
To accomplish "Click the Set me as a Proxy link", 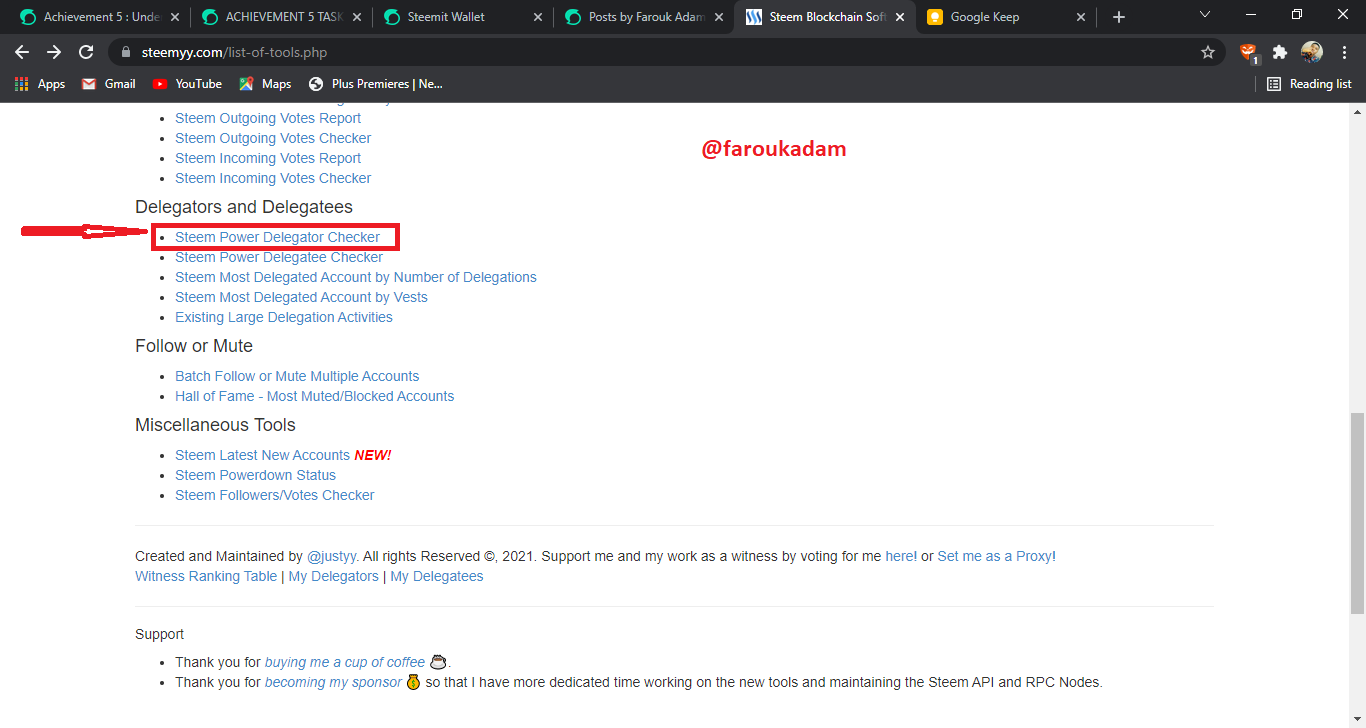I will tap(995, 556).
